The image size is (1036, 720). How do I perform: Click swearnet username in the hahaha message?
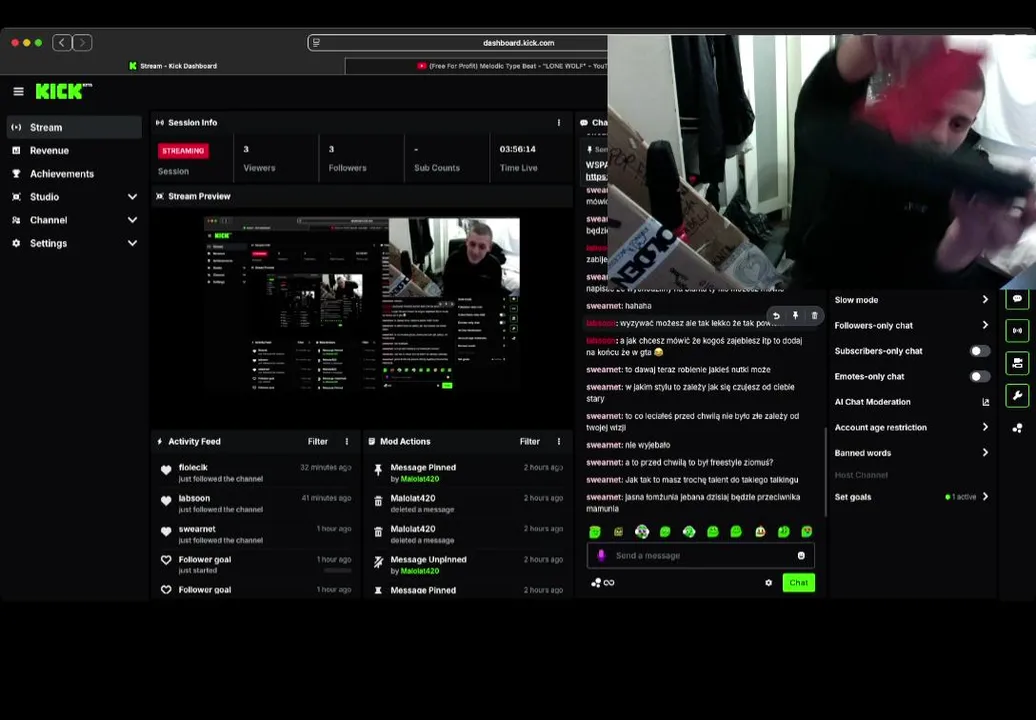point(604,306)
